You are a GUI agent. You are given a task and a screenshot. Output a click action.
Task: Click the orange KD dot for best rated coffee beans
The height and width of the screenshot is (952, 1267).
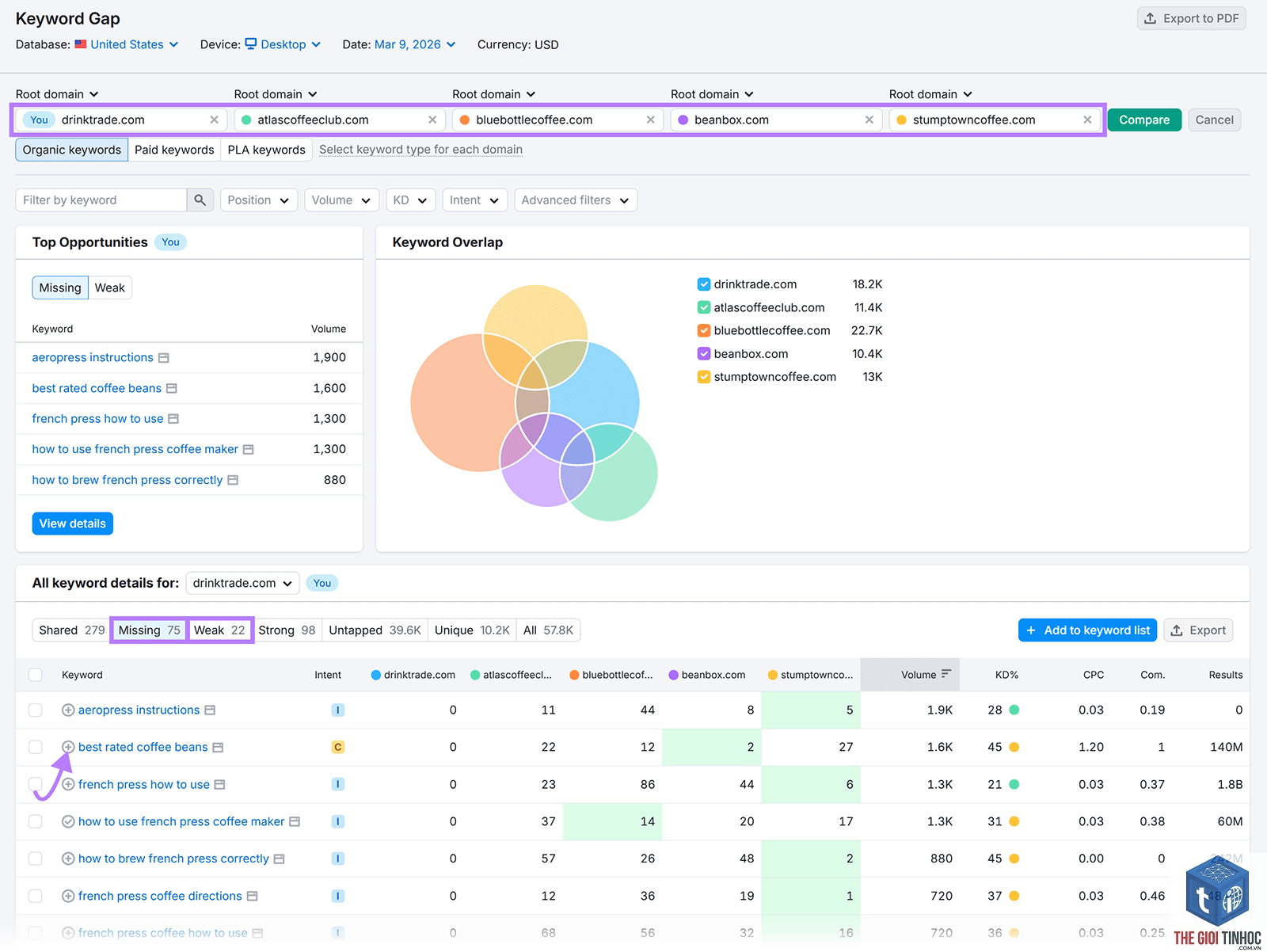(x=1014, y=747)
